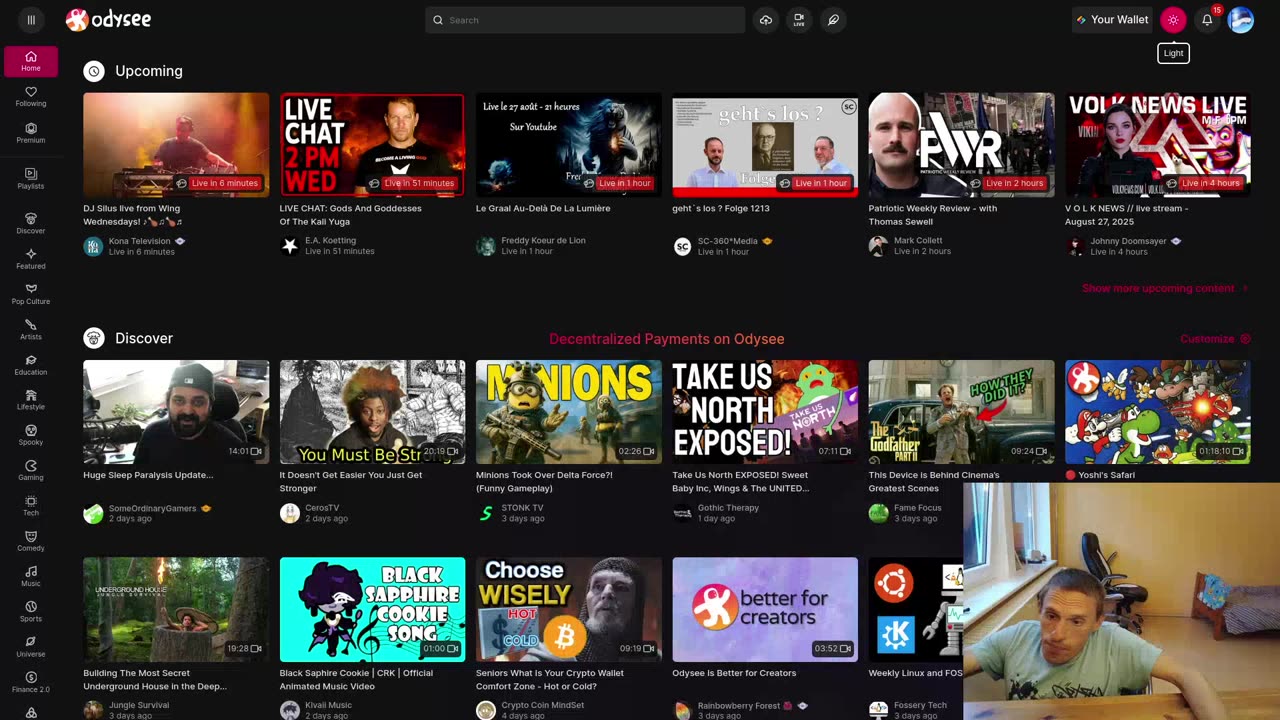Open Kona Television channel link
Image resolution: width=1280 pixels, height=720 pixels.
pos(140,241)
